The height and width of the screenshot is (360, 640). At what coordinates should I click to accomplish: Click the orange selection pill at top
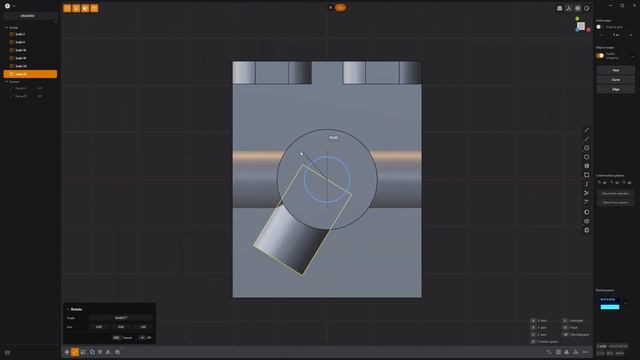[x=340, y=7]
